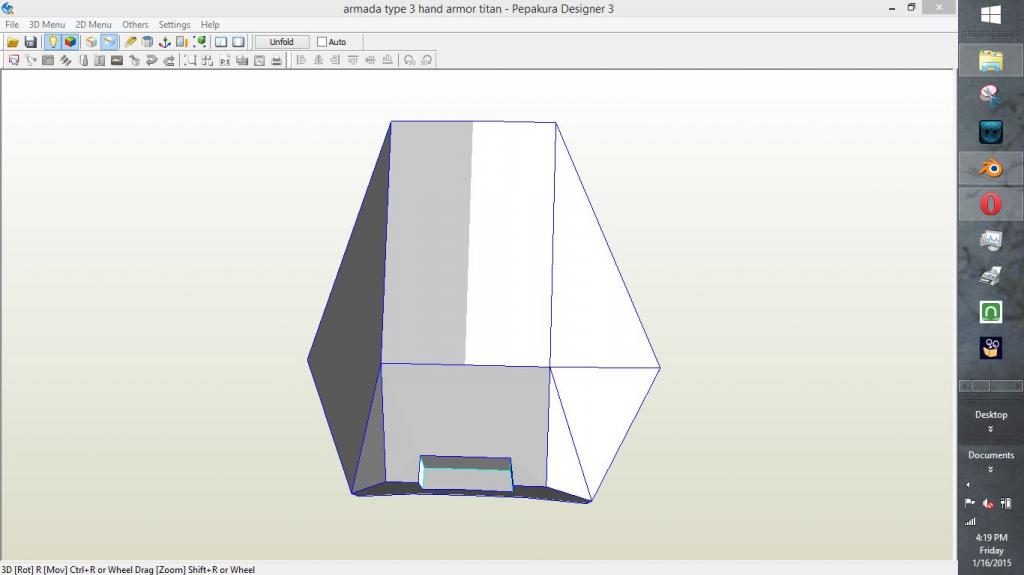This screenshot has height=575, width=1024.
Task: Click the rotate 90 counterclockwise icon
Action: click(409, 60)
